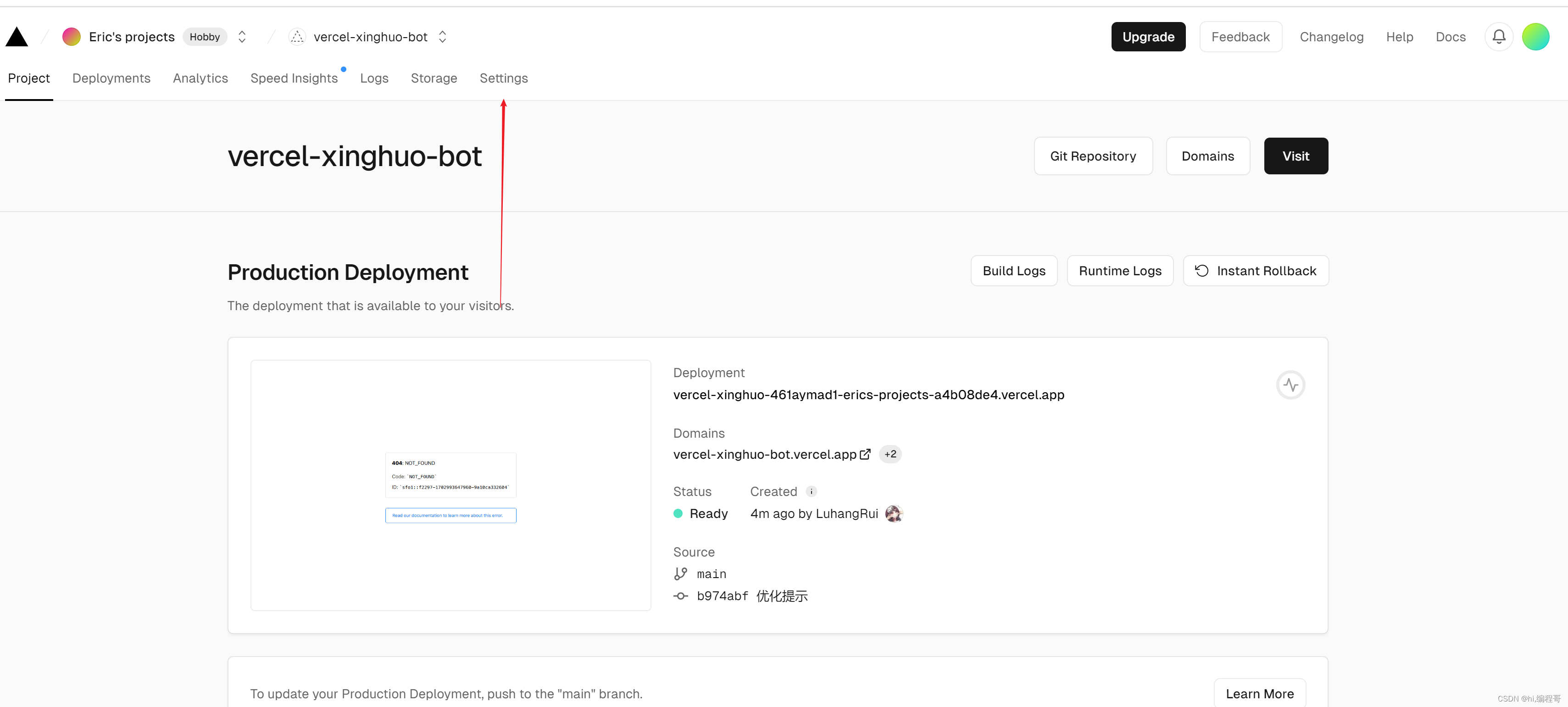
Task: Visit the deployed site
Action: 1296,156
